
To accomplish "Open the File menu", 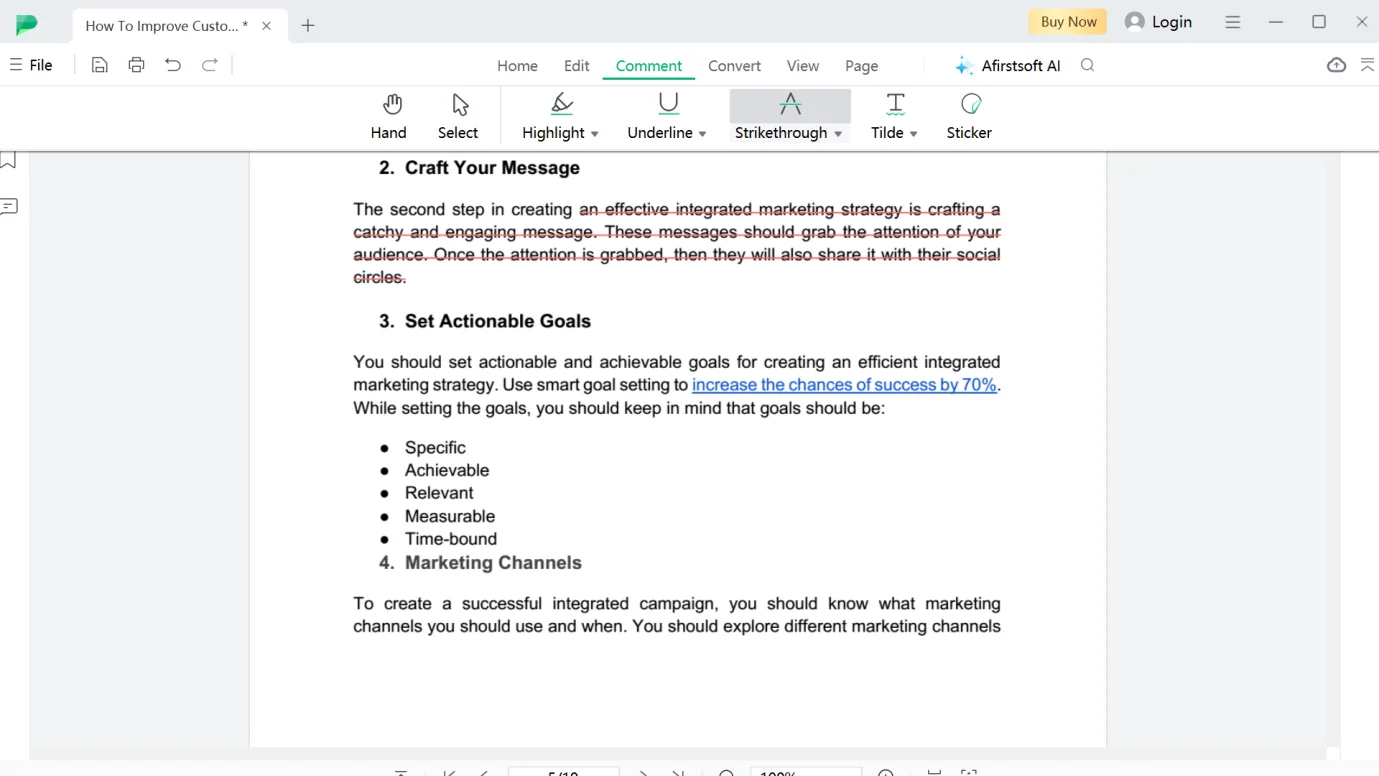I will tap(32, 65).
